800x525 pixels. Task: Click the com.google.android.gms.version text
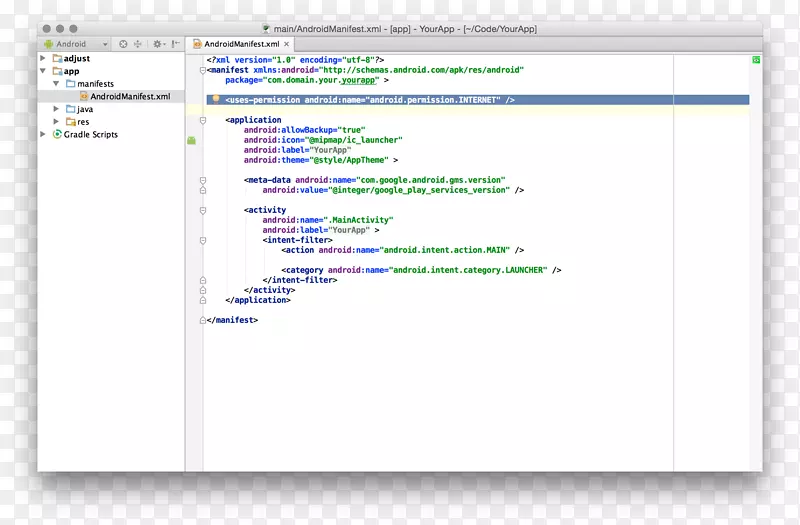point(431,180)
